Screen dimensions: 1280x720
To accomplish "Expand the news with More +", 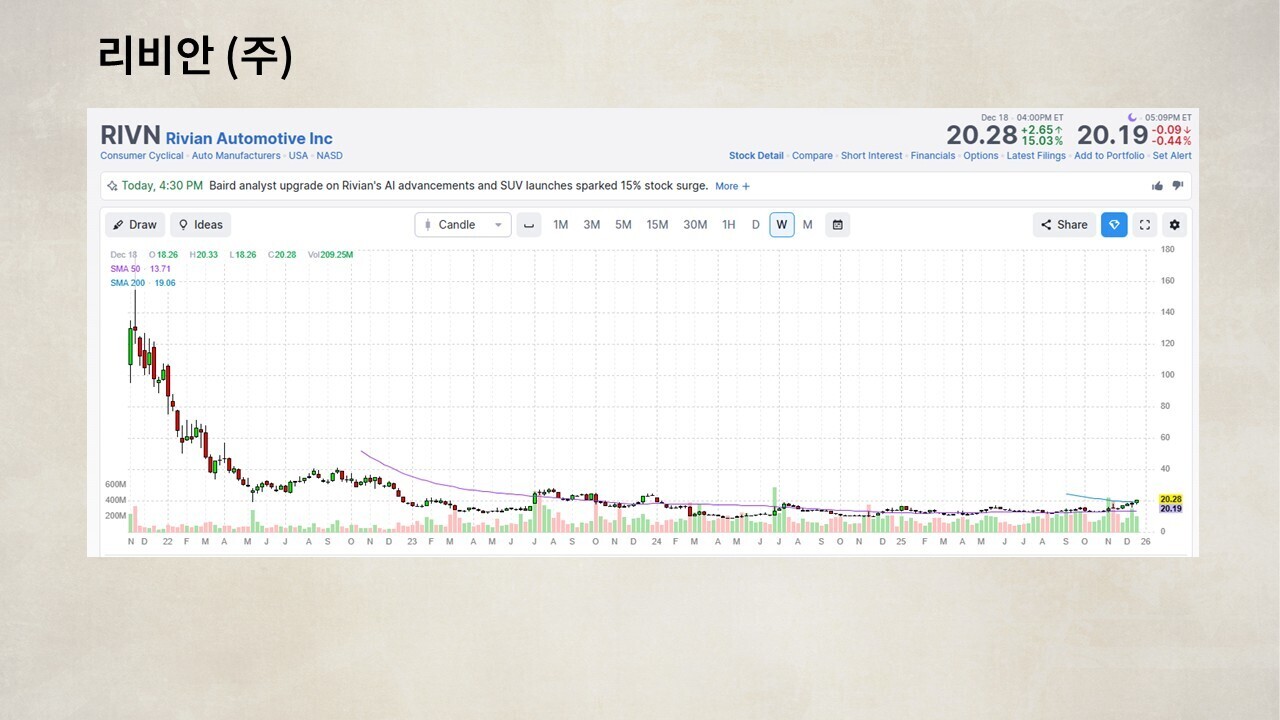I will [x=732, y=186].
